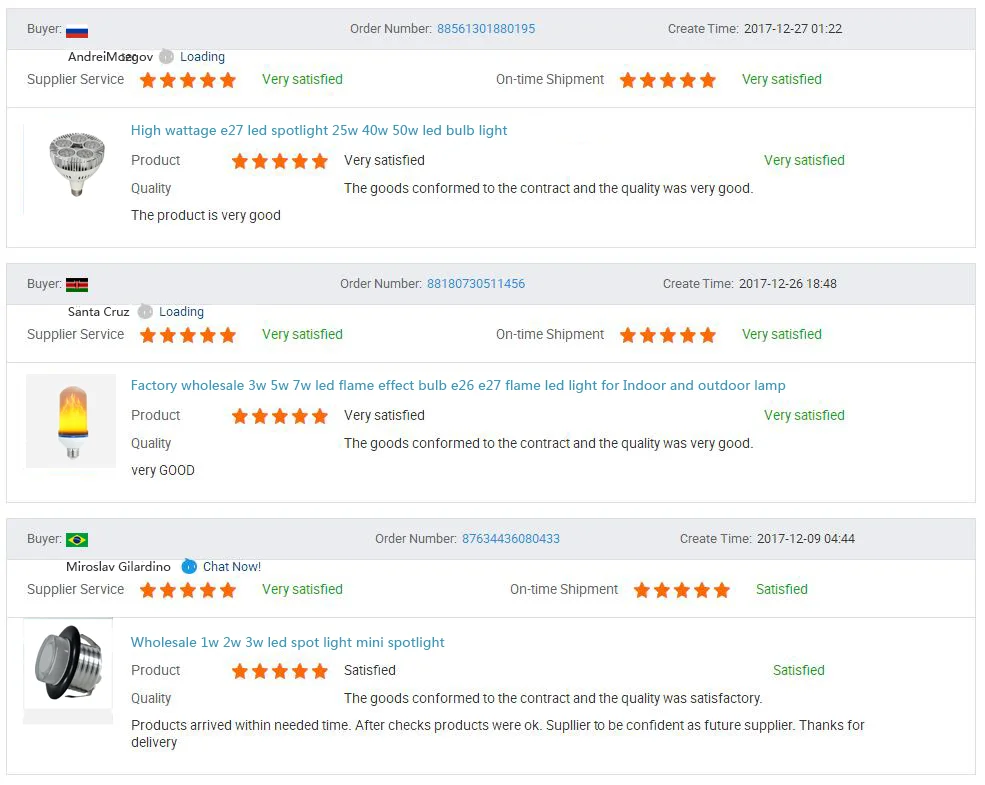Screen dimensions: 985x785
Task: Click the Kenyan flag beside the second buyer
Action: [77, 285]
